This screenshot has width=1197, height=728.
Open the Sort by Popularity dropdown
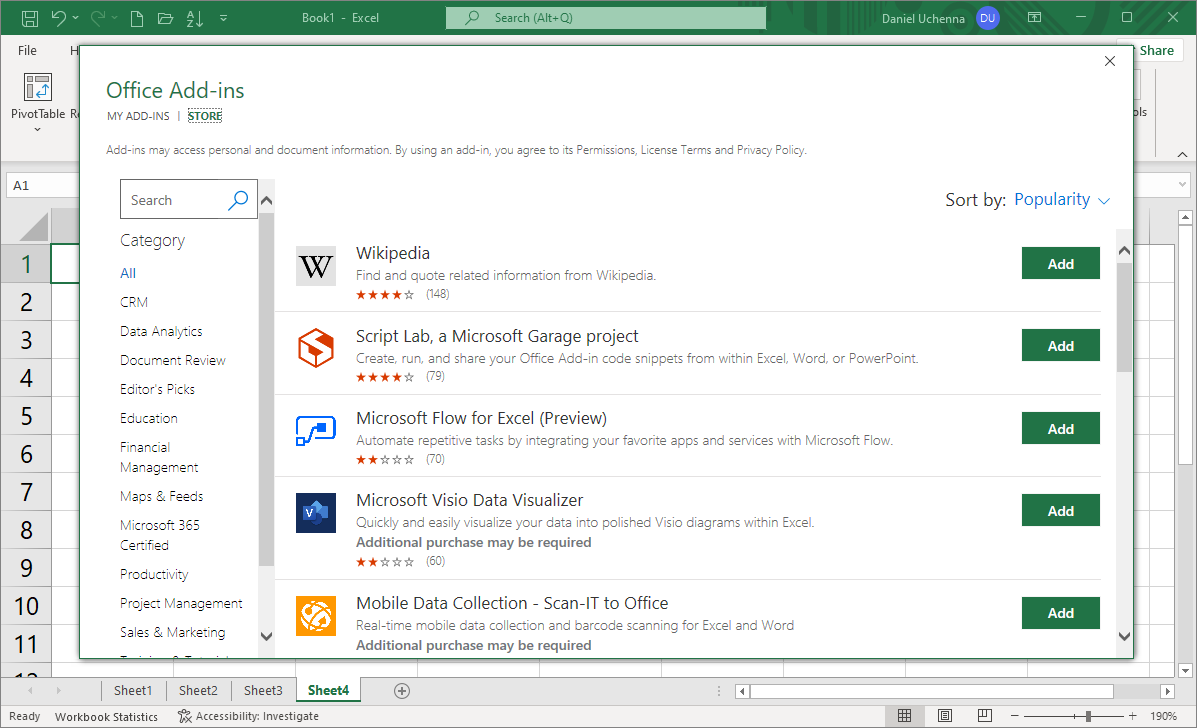pos(1061,200)
